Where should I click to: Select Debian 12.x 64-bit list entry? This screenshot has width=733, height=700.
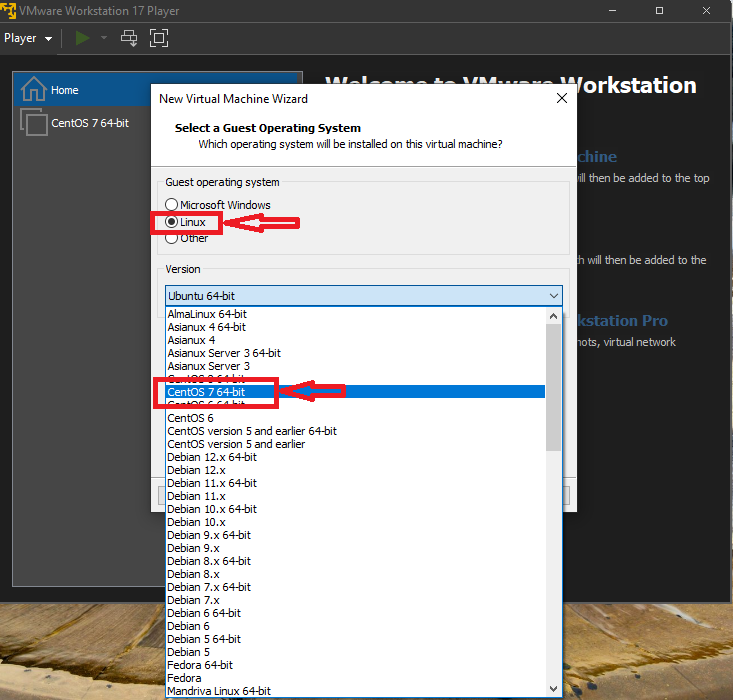tap(212, 457)
